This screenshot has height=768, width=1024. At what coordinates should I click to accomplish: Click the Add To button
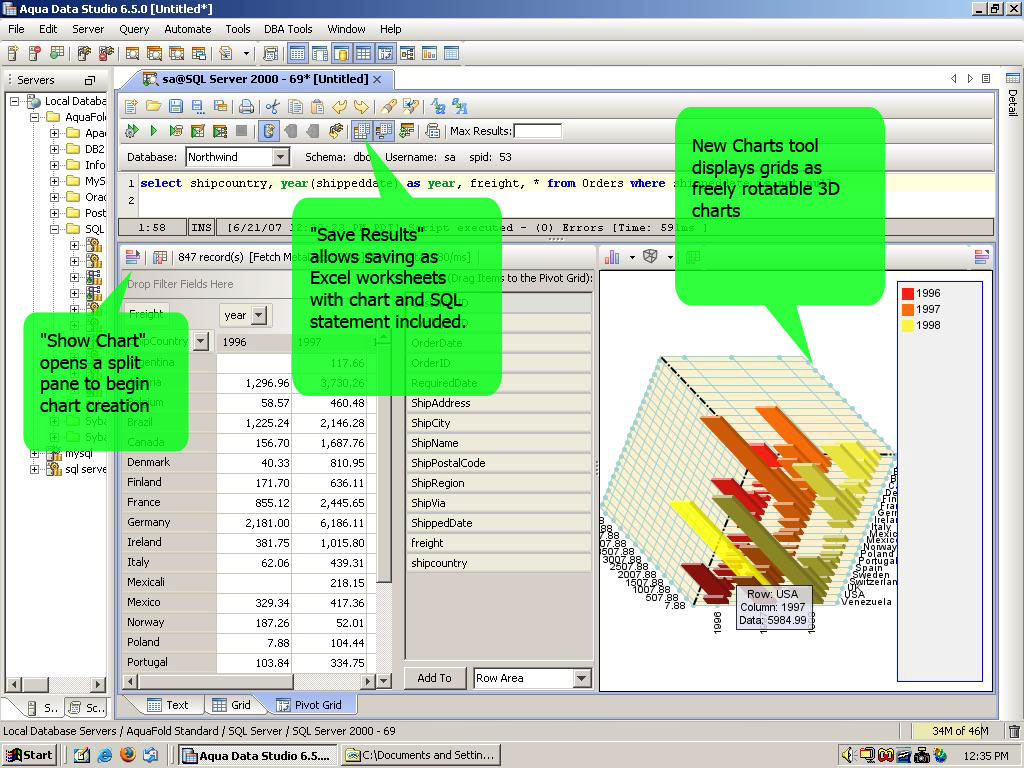tap(434, 678)
